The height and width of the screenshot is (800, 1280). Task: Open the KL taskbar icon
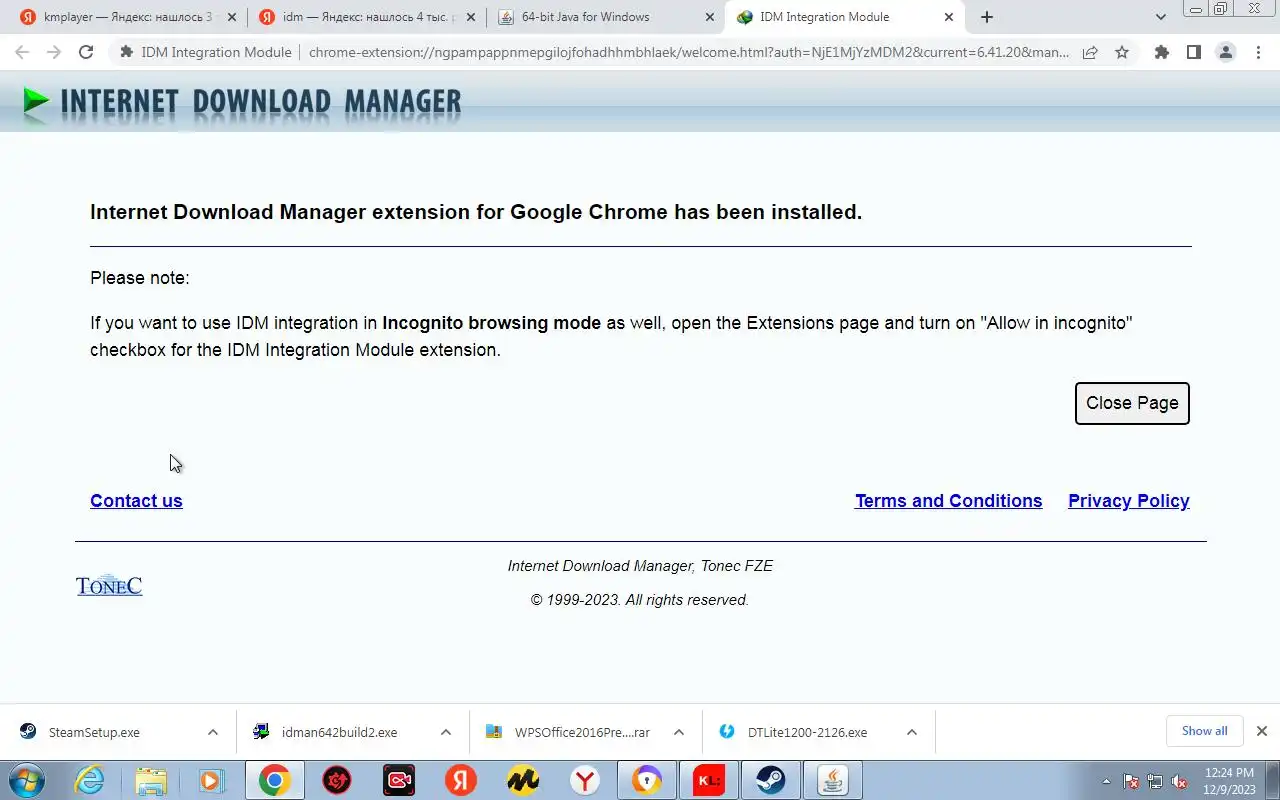[709, 780]
